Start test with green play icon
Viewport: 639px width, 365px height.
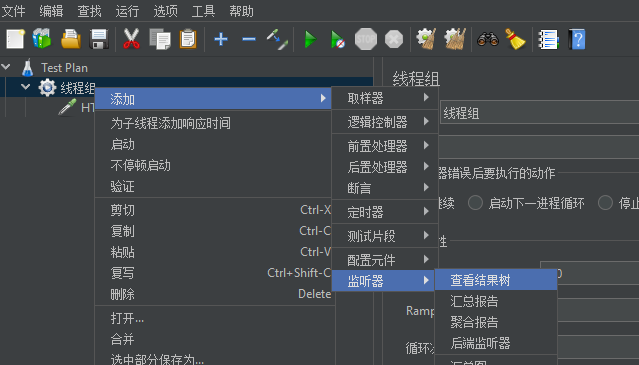click(x=311, y=40)
